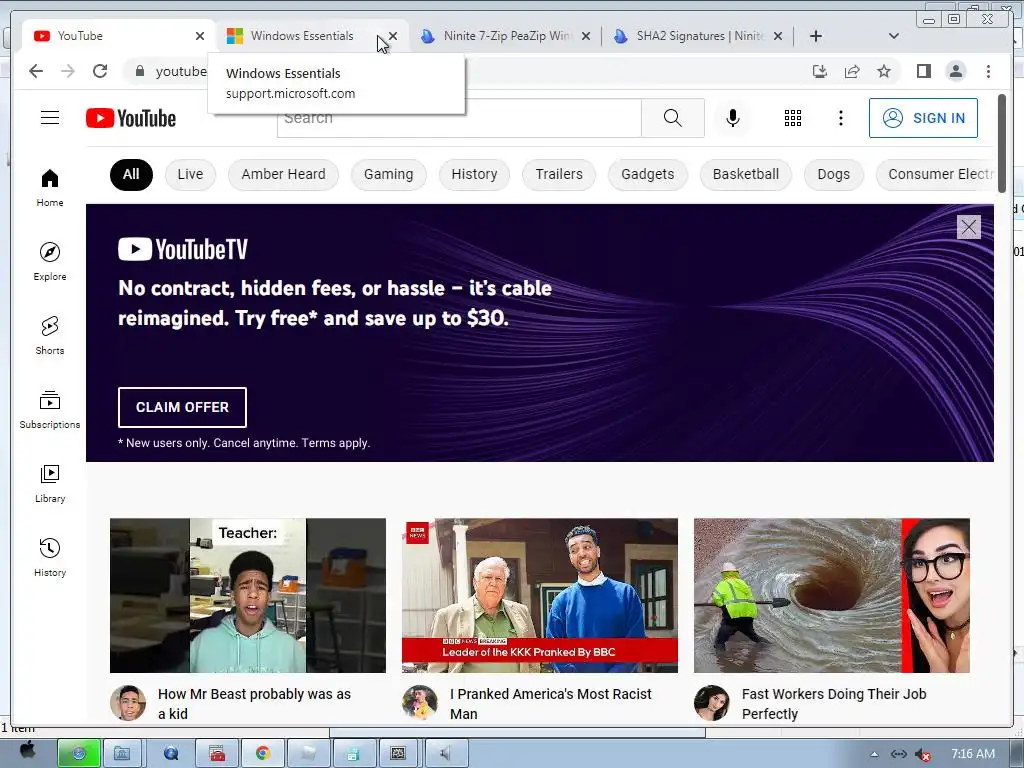The image size is (1024, 768).
Task: Start voice search with microphone icon
Action: click(x=733, y=118)
